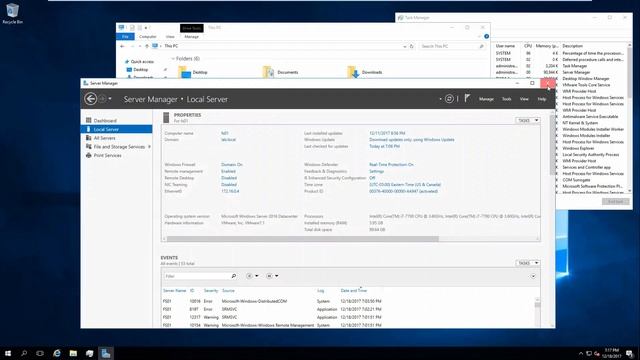
Task: Select Local Server in the sidebar
Action: tap(116, 129)
